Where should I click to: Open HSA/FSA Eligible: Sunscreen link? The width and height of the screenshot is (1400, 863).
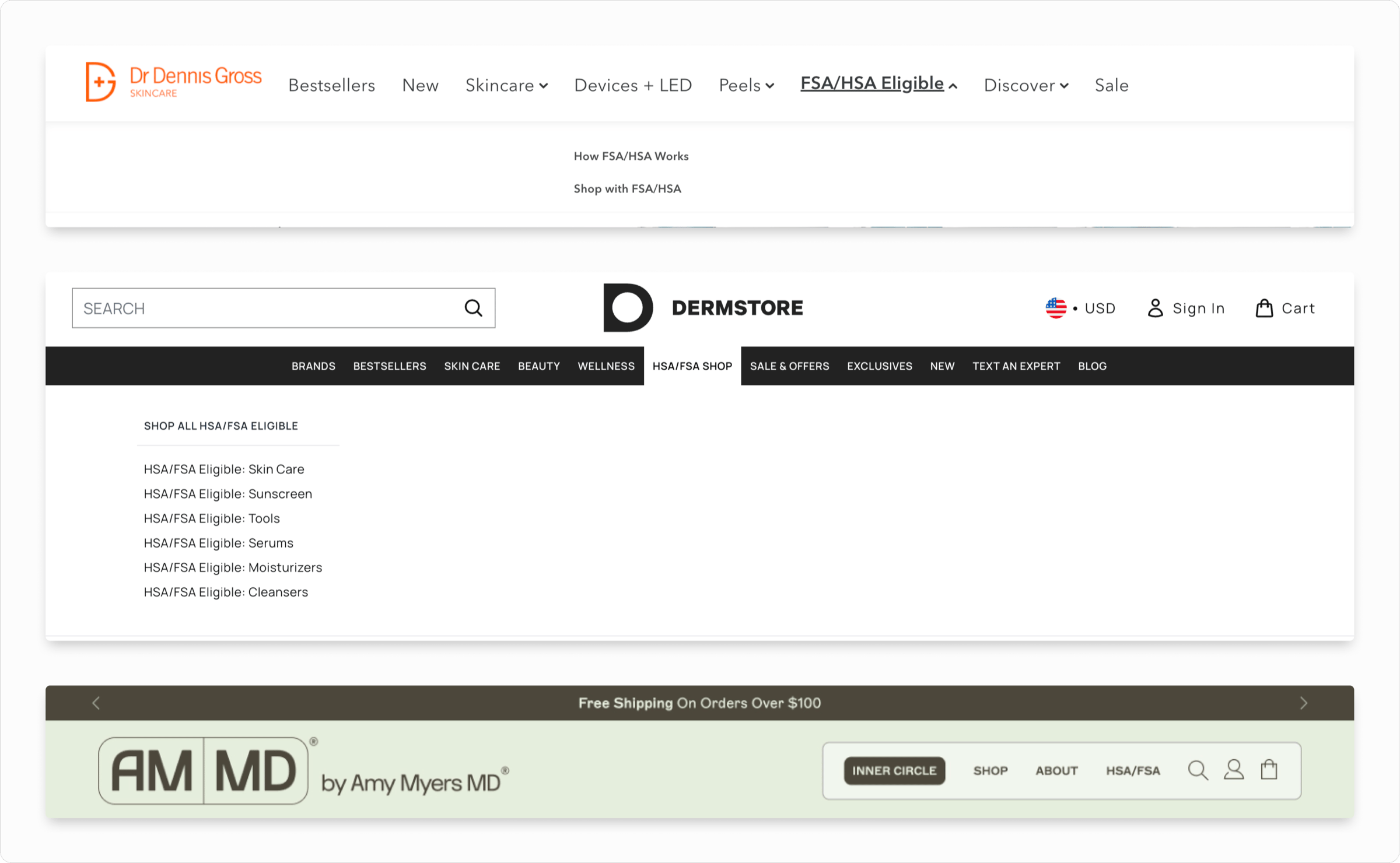pyautogui.click(x=228, y=494)
